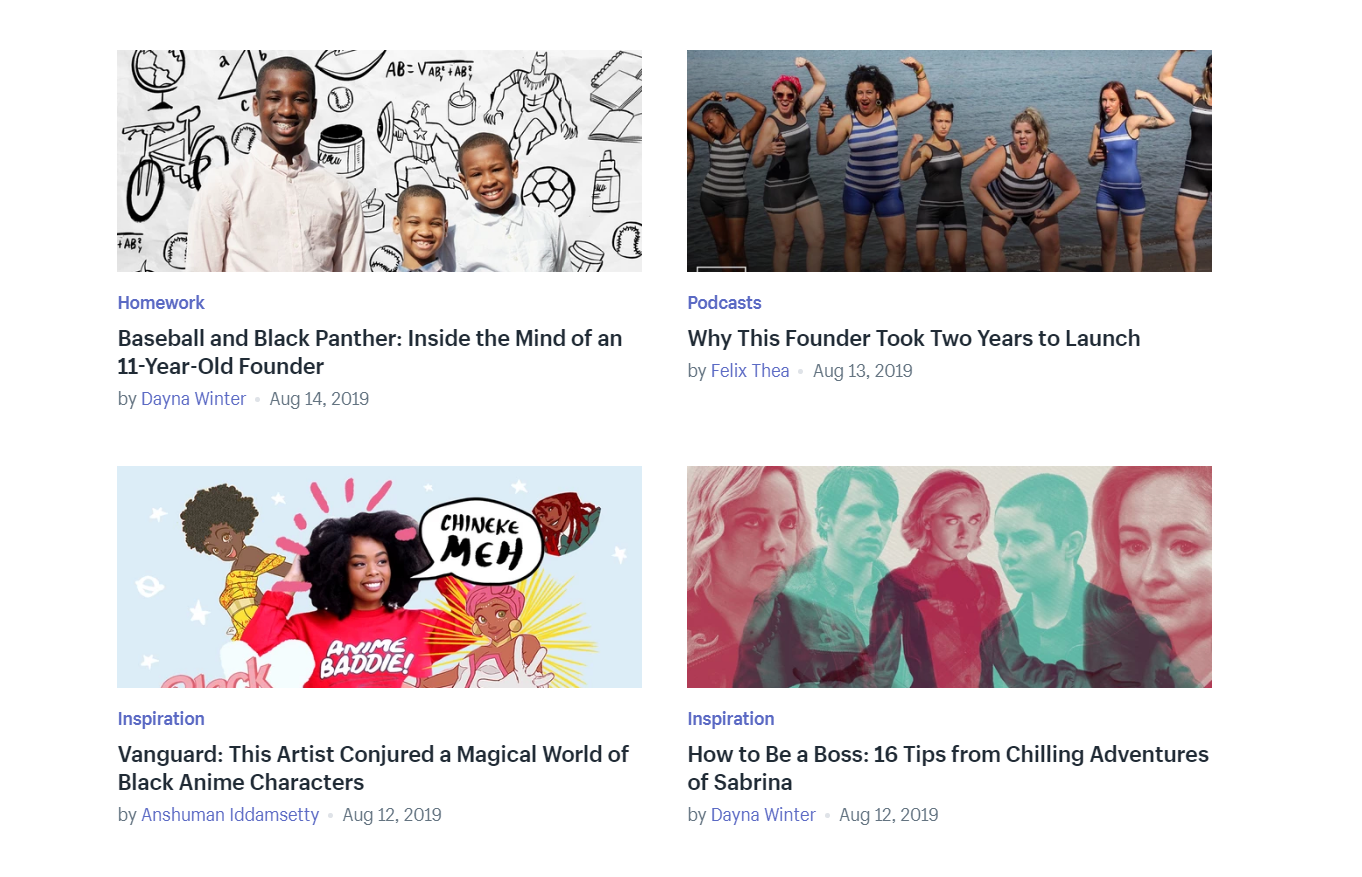Click the Aug 13, 2019 date
This screenshot has height=877, width=1362.
click(x=863, y=371)
